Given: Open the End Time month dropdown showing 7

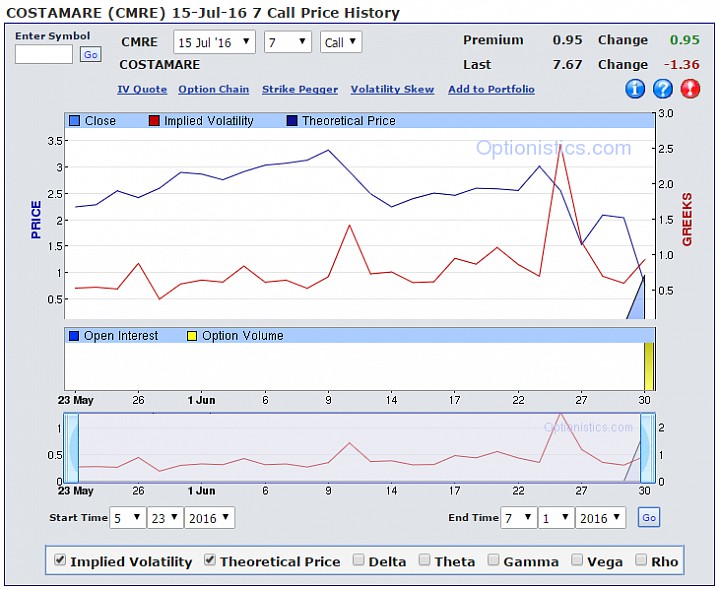Looking at the screenshot, I should point(519,518).
